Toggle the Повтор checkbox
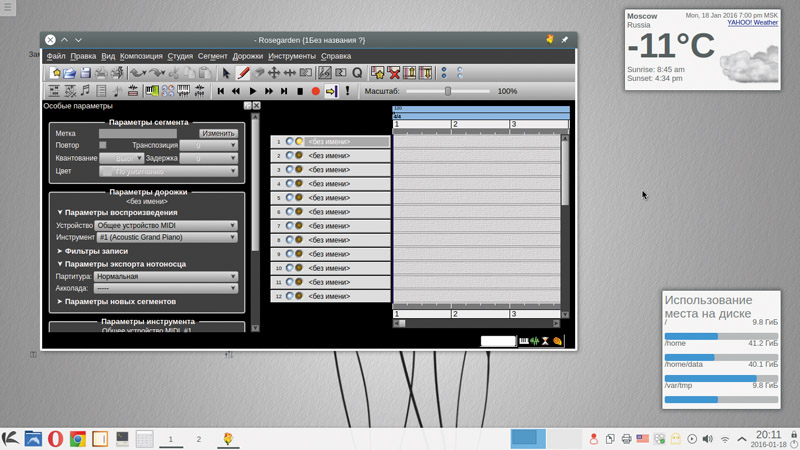Image resolution: width=800 pixels, height=450 pixels. (x=103, y=145)
